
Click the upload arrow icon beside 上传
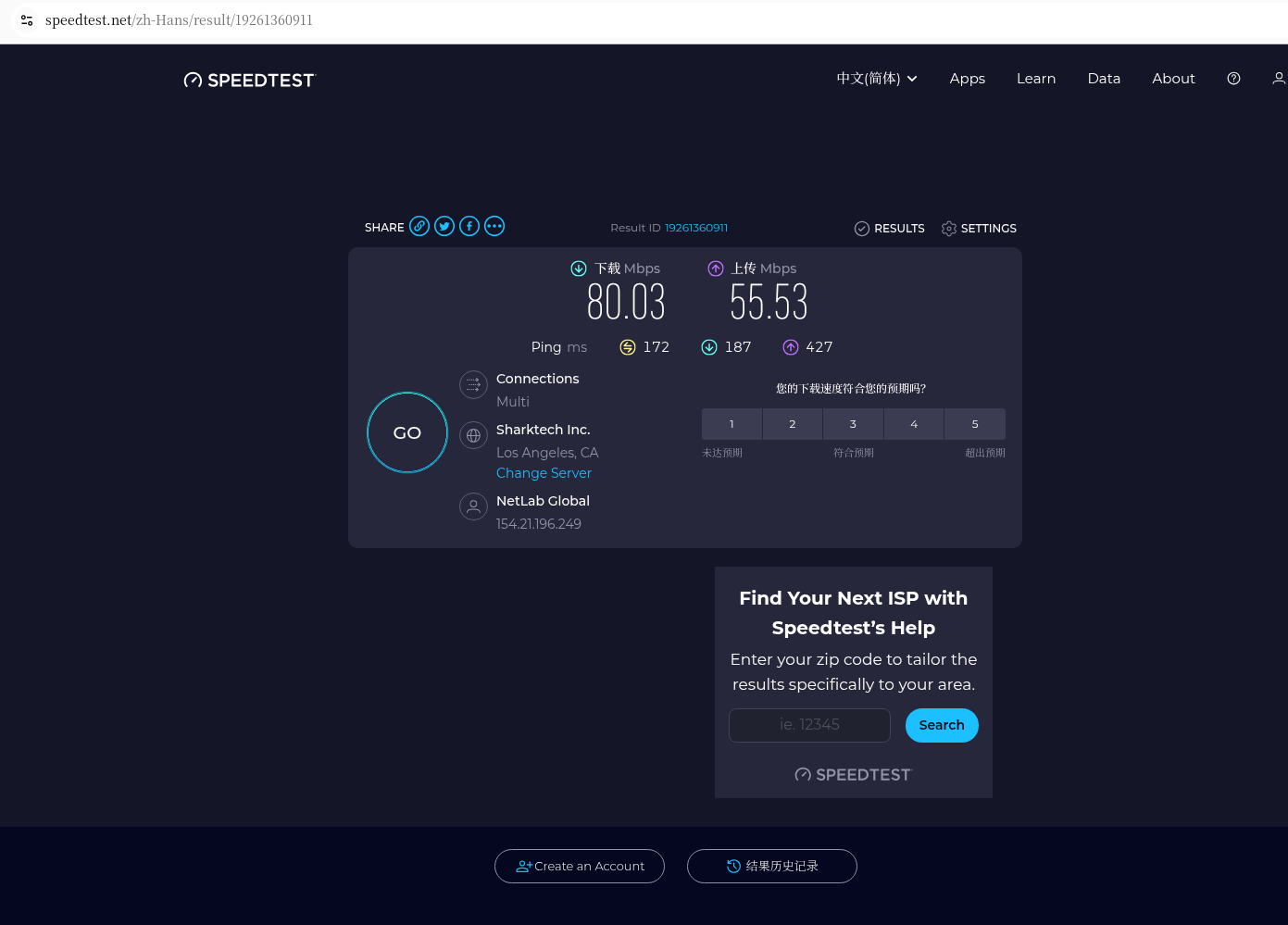click(716, 269)
